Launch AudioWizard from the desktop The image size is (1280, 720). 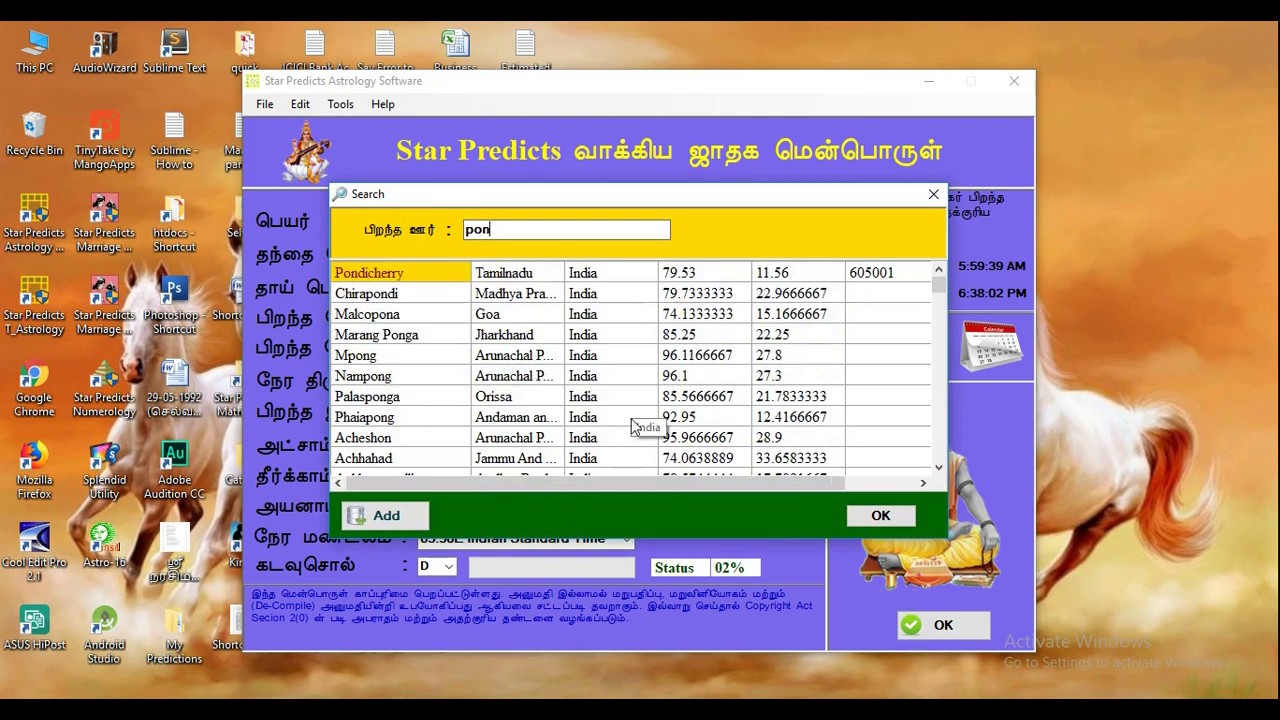(x=104, y=51)
